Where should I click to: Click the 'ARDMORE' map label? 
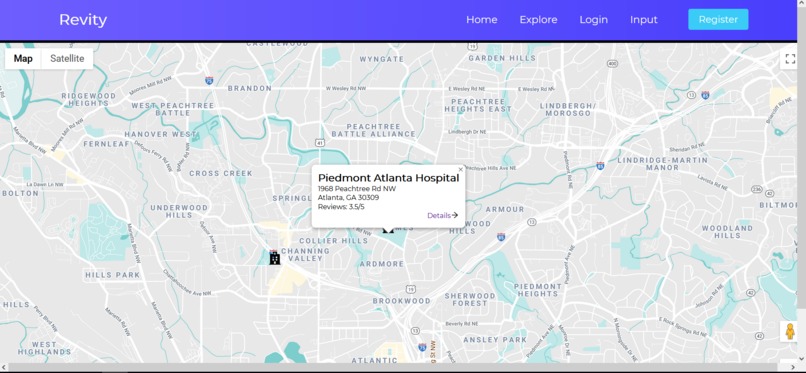pos(382,264)
